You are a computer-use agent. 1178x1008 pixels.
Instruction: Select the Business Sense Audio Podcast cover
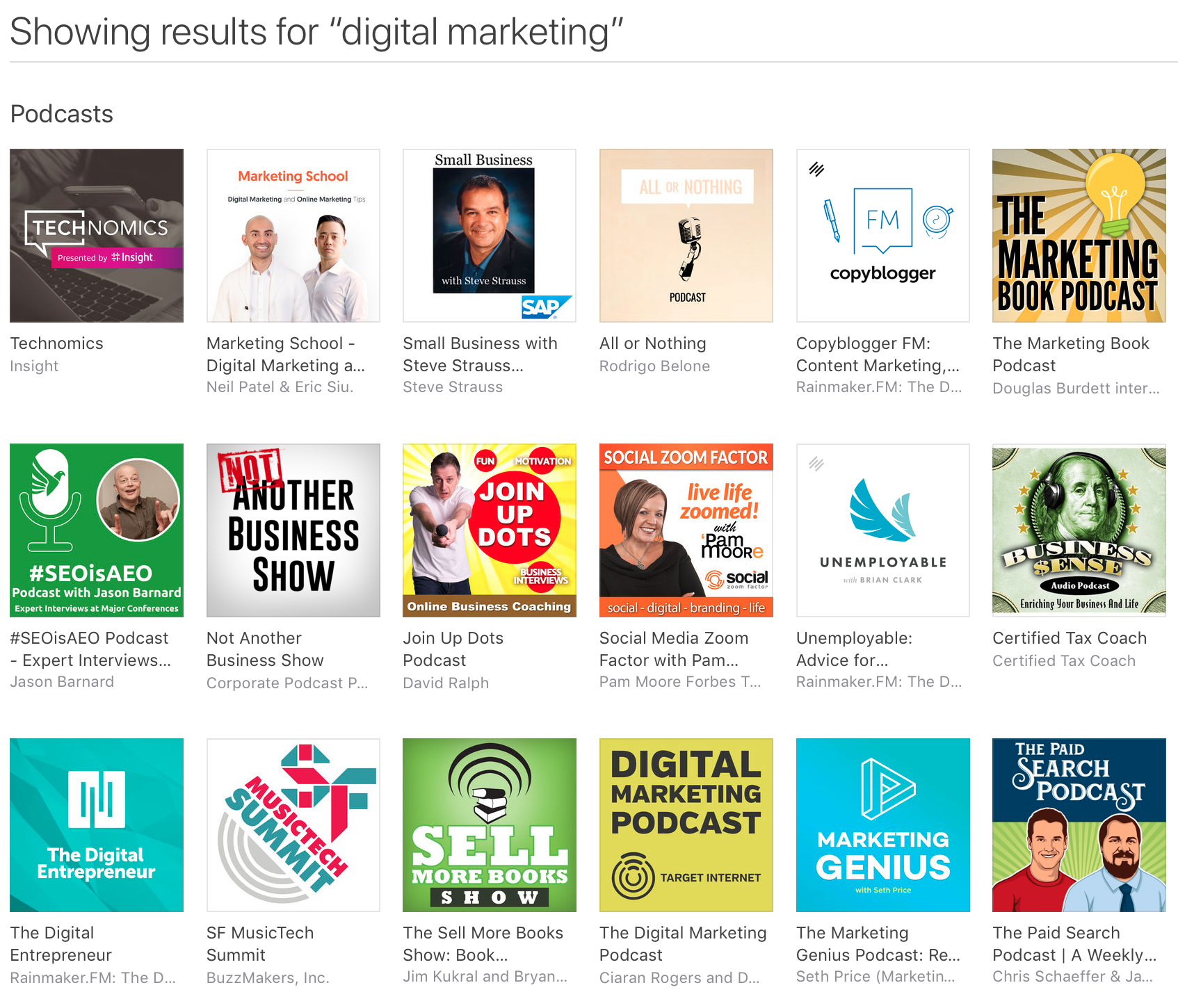[x=1079, y=530]
